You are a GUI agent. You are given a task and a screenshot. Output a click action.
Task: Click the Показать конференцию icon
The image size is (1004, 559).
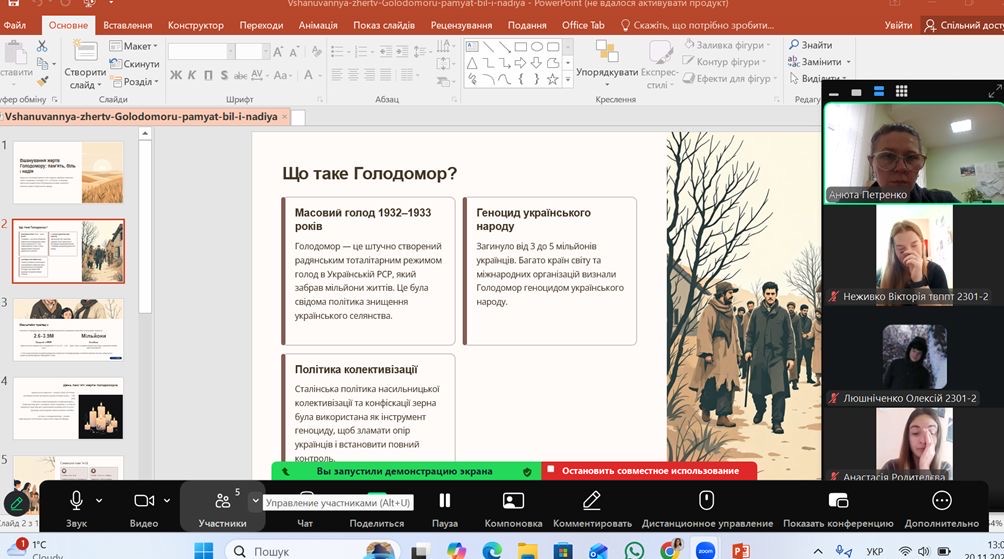[x=838, y=501]
